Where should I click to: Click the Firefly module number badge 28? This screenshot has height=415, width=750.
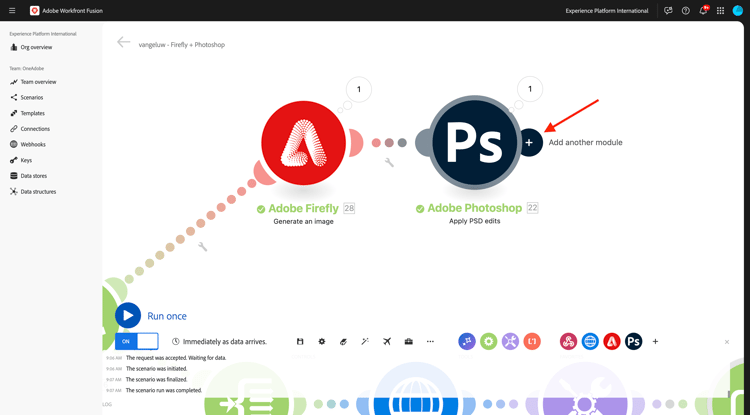349,208
